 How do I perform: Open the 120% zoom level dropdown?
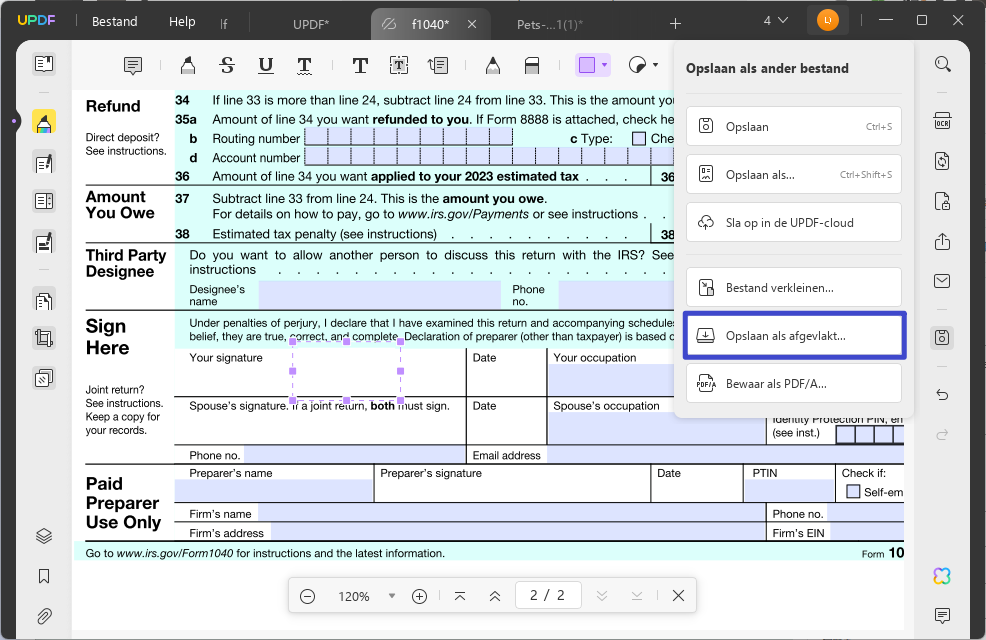coord(392,595)
